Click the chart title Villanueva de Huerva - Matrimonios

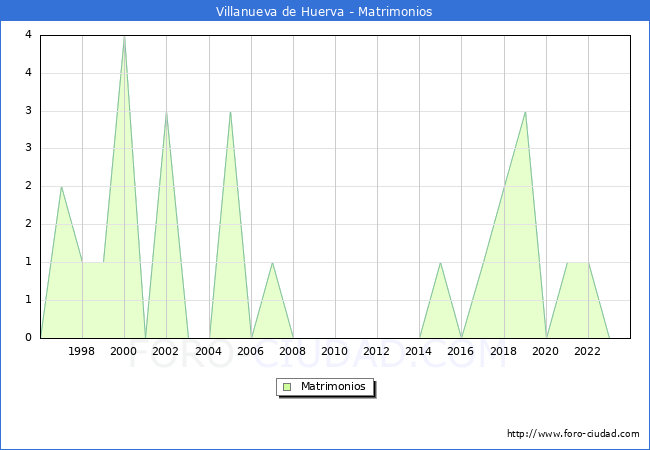click(324, 12)
